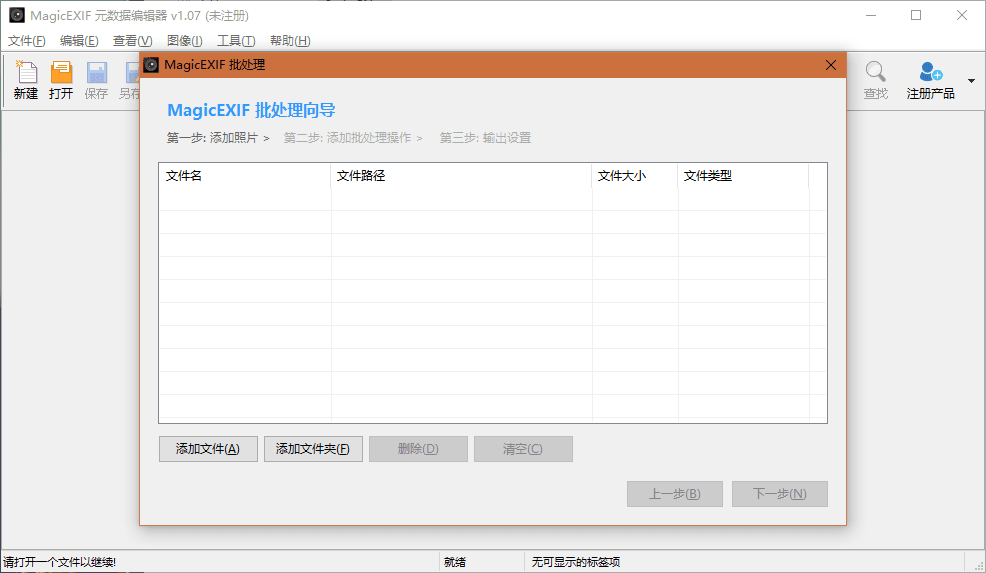The width and height of the screenshot is (986, 573).
Task: Click the 注册产品 register product icon
Action: pyautogui.click(x=931, y=72)
